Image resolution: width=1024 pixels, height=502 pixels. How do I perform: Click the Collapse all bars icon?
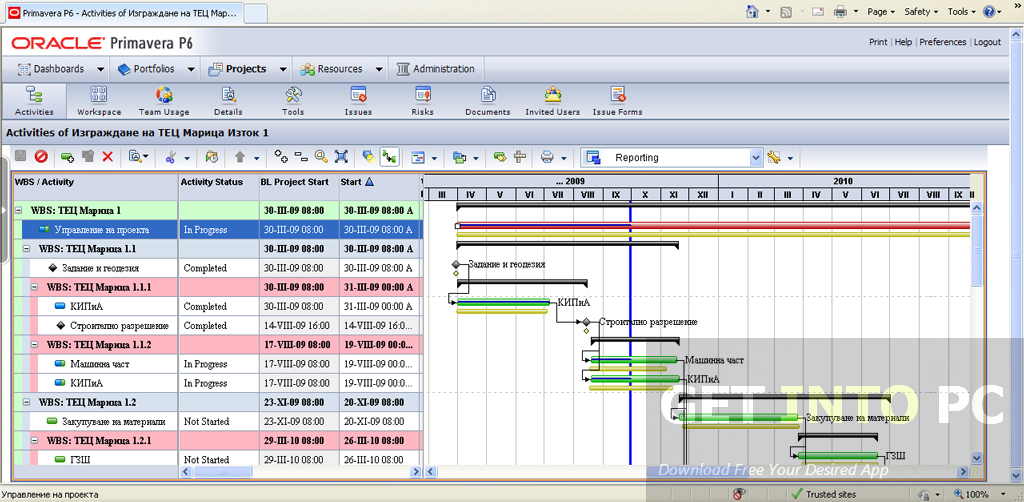(301, 157)
